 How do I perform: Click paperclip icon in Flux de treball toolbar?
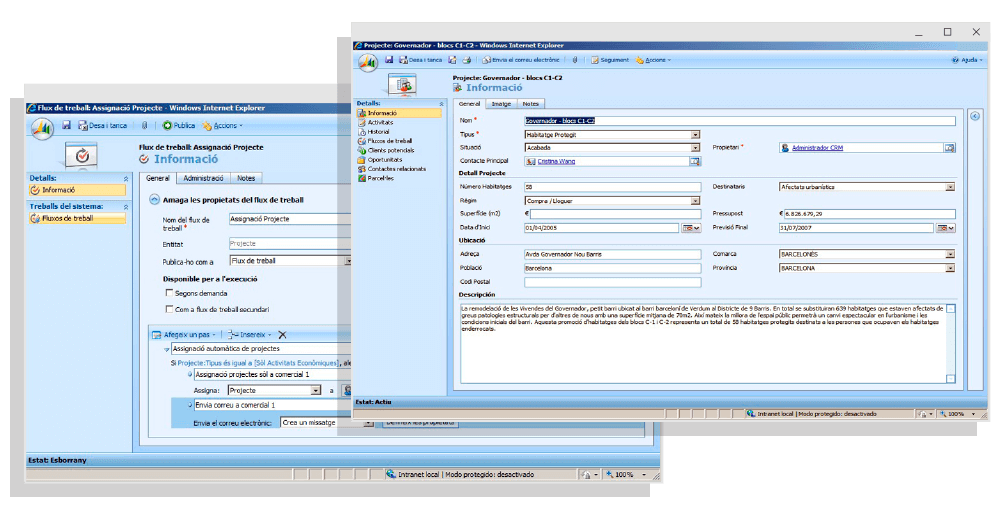[145, 126]
